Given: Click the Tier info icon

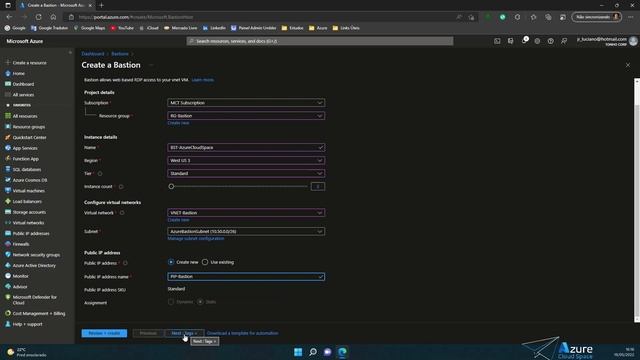Looking at the screenshot, I should (x=100, y=173).
